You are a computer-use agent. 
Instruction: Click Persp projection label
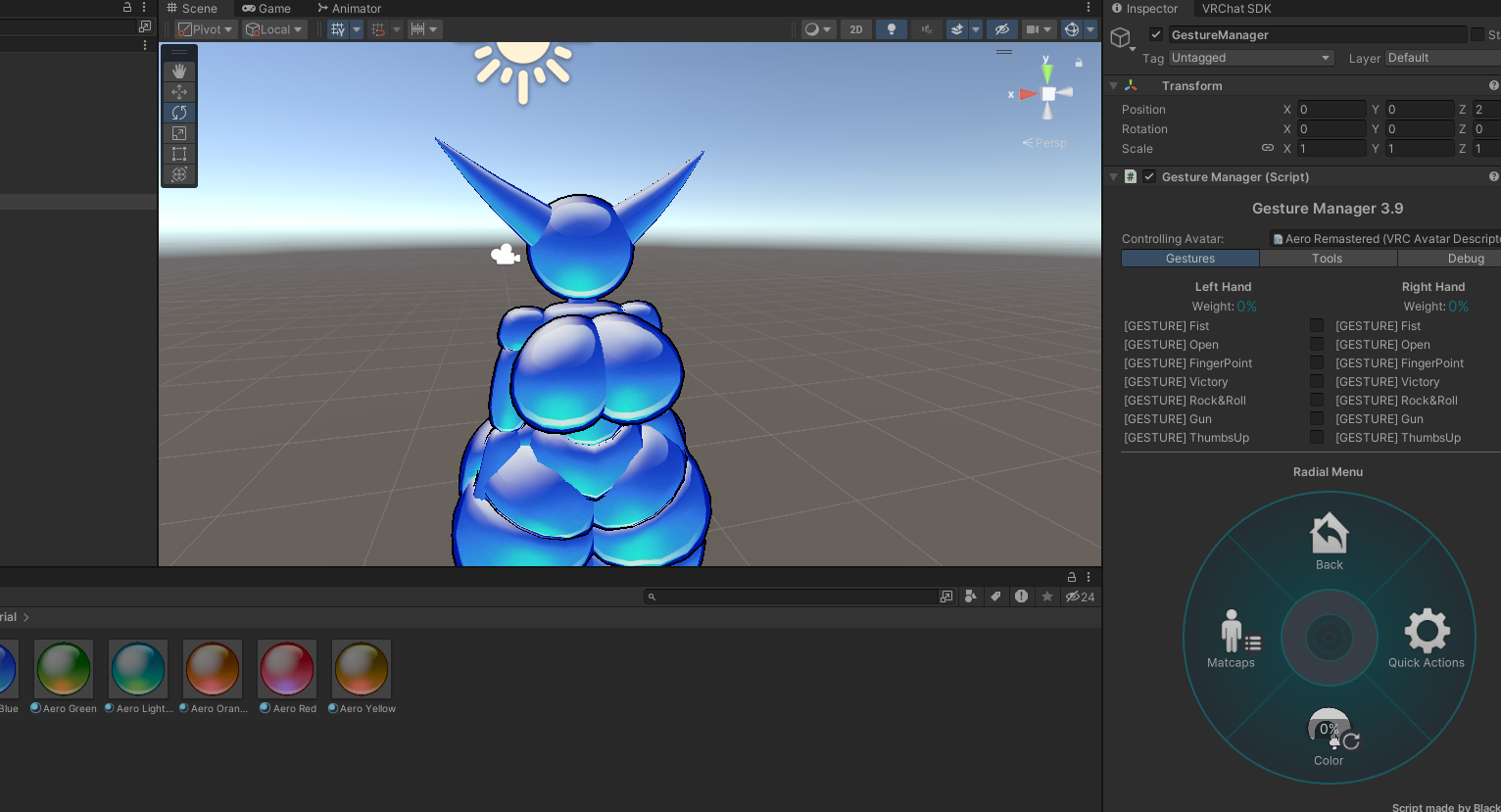click(1044, 143)
